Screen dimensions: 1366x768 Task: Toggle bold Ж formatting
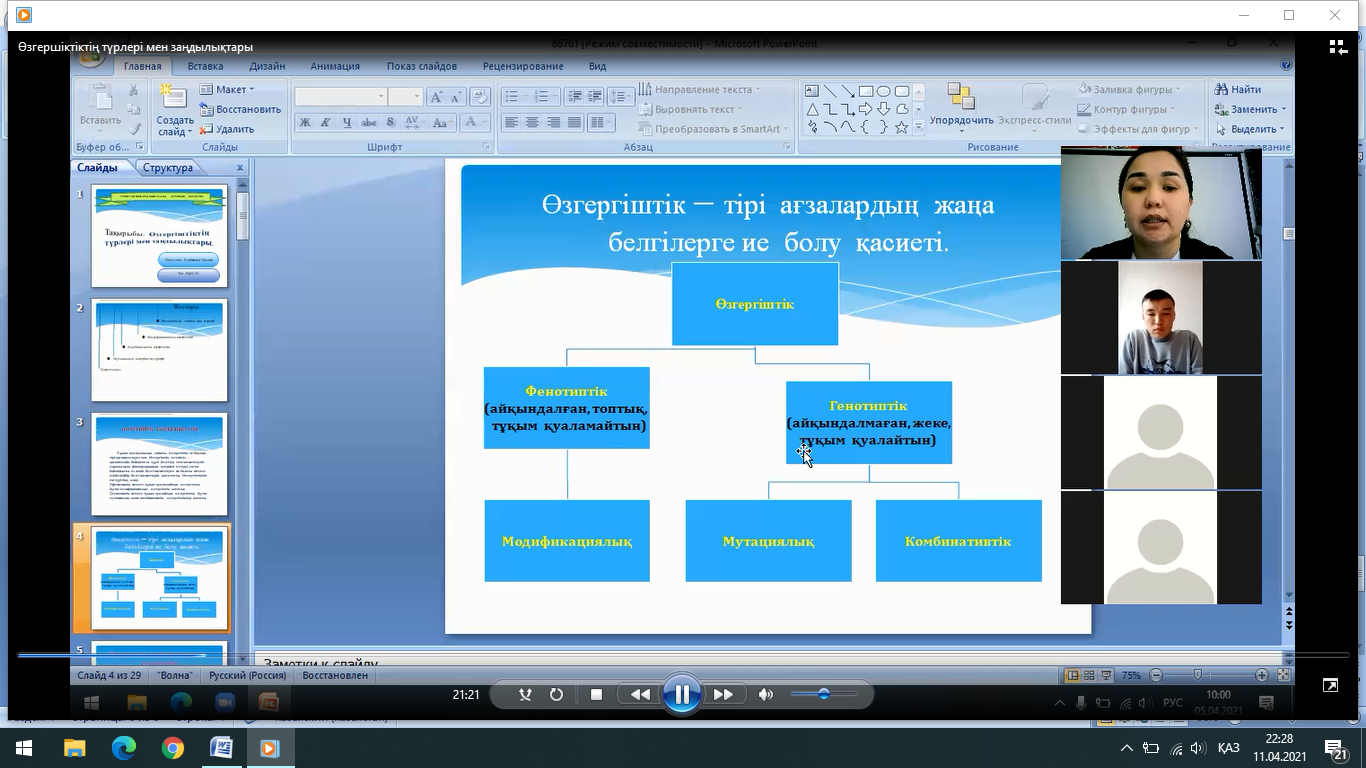pos(305,123)
